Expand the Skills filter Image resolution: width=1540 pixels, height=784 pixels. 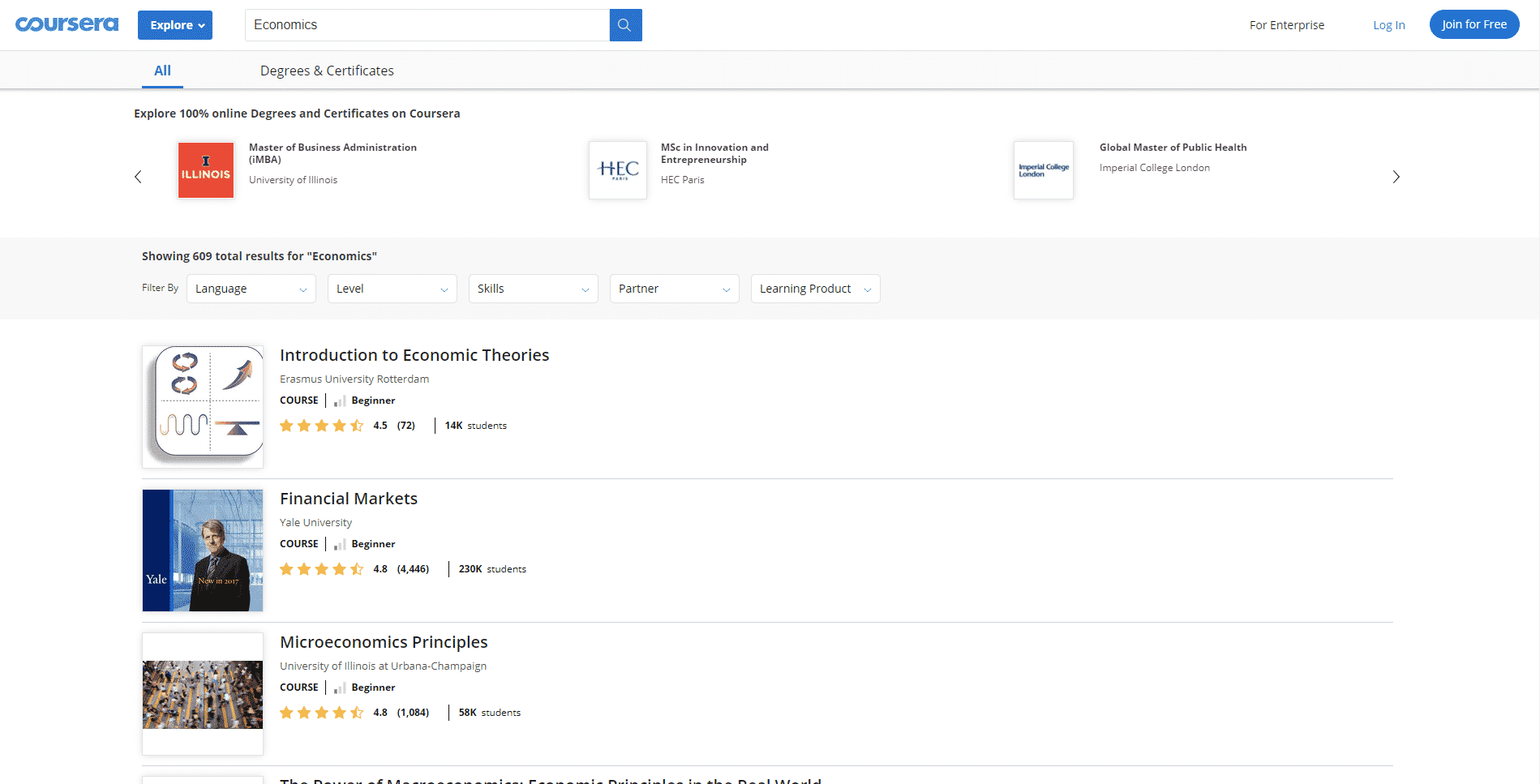pos(534,289)
